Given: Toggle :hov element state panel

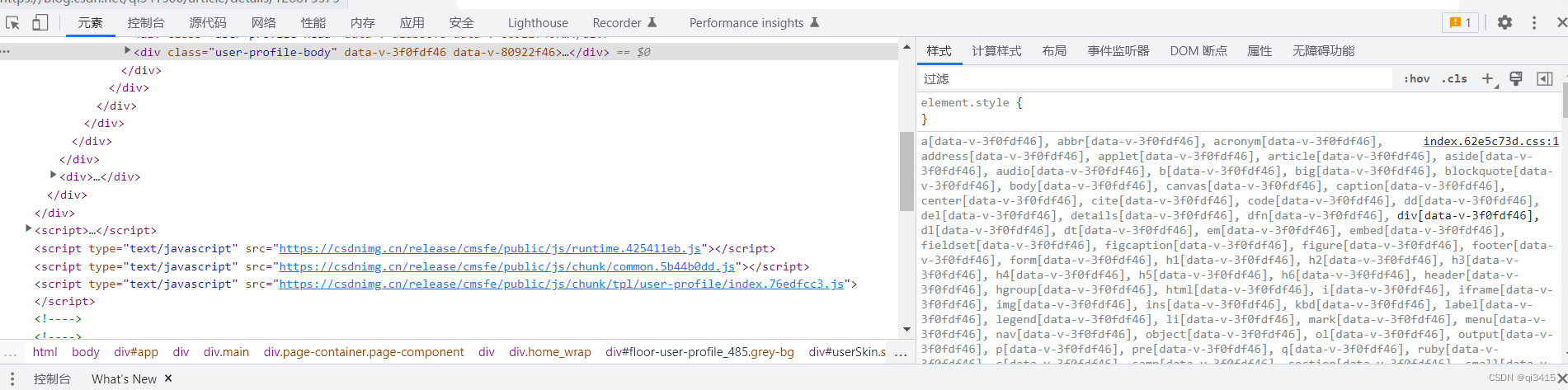Looking at the screenshot, I should [x=1417, y=79].
